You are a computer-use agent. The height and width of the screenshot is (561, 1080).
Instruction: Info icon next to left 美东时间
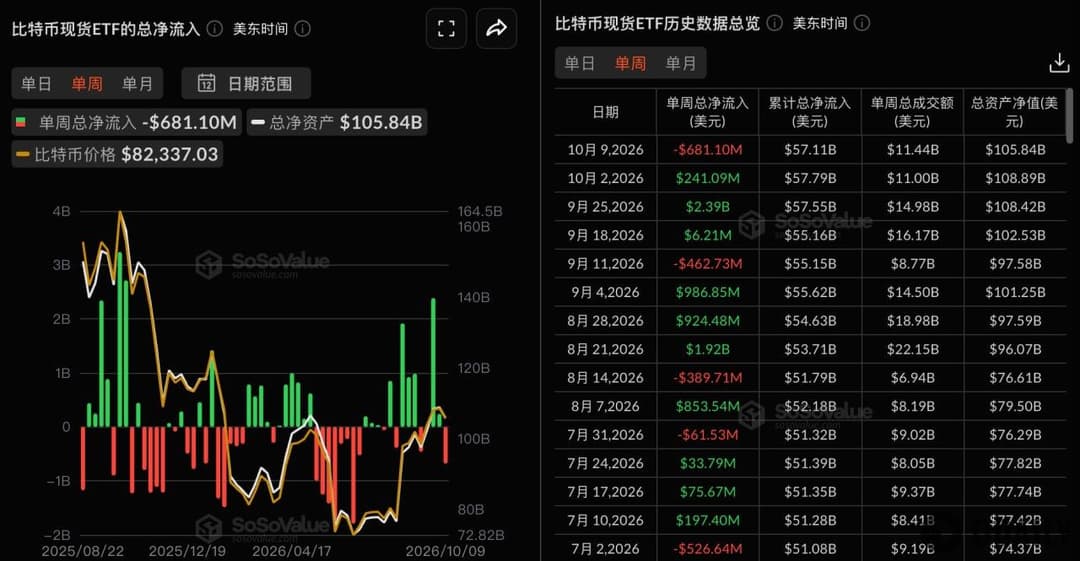click(x=302, y=28)
